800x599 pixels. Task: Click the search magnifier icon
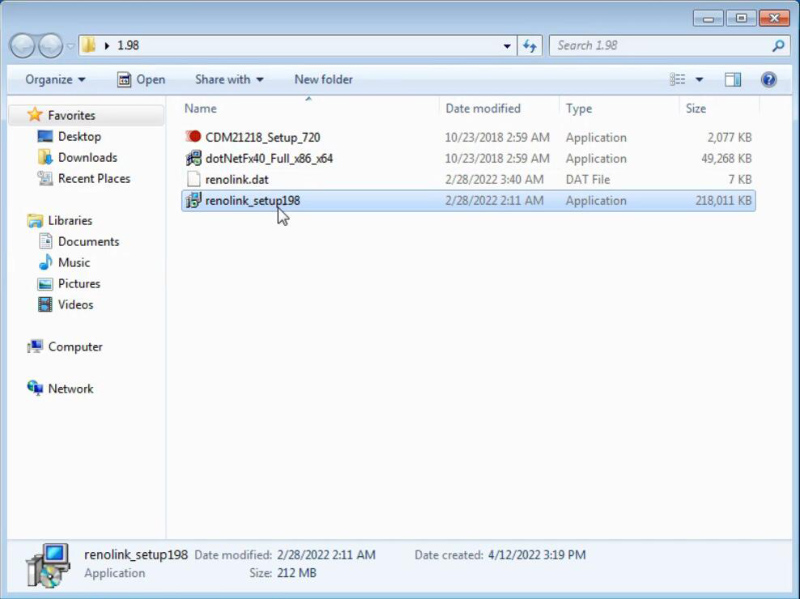(x=778, y=46)
